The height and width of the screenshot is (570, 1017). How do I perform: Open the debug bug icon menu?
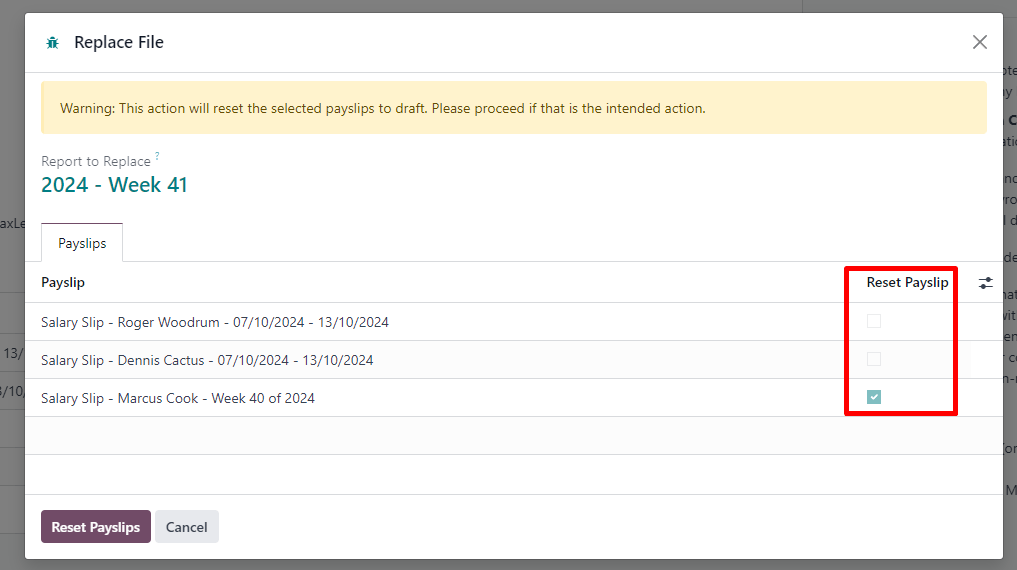click(x=52, y=43)
